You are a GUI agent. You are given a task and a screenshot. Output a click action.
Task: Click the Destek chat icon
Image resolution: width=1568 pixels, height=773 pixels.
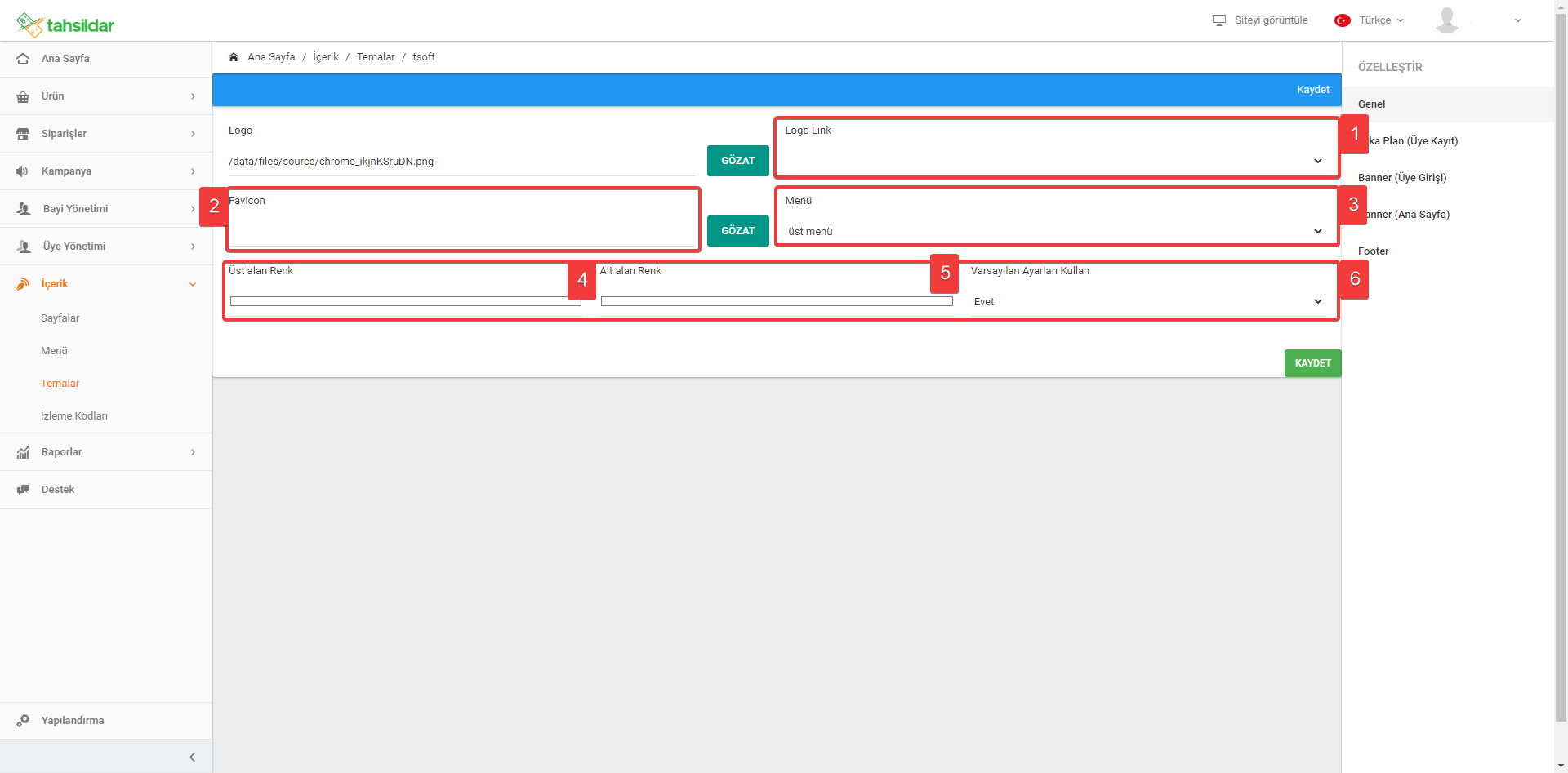click(23, 490)
